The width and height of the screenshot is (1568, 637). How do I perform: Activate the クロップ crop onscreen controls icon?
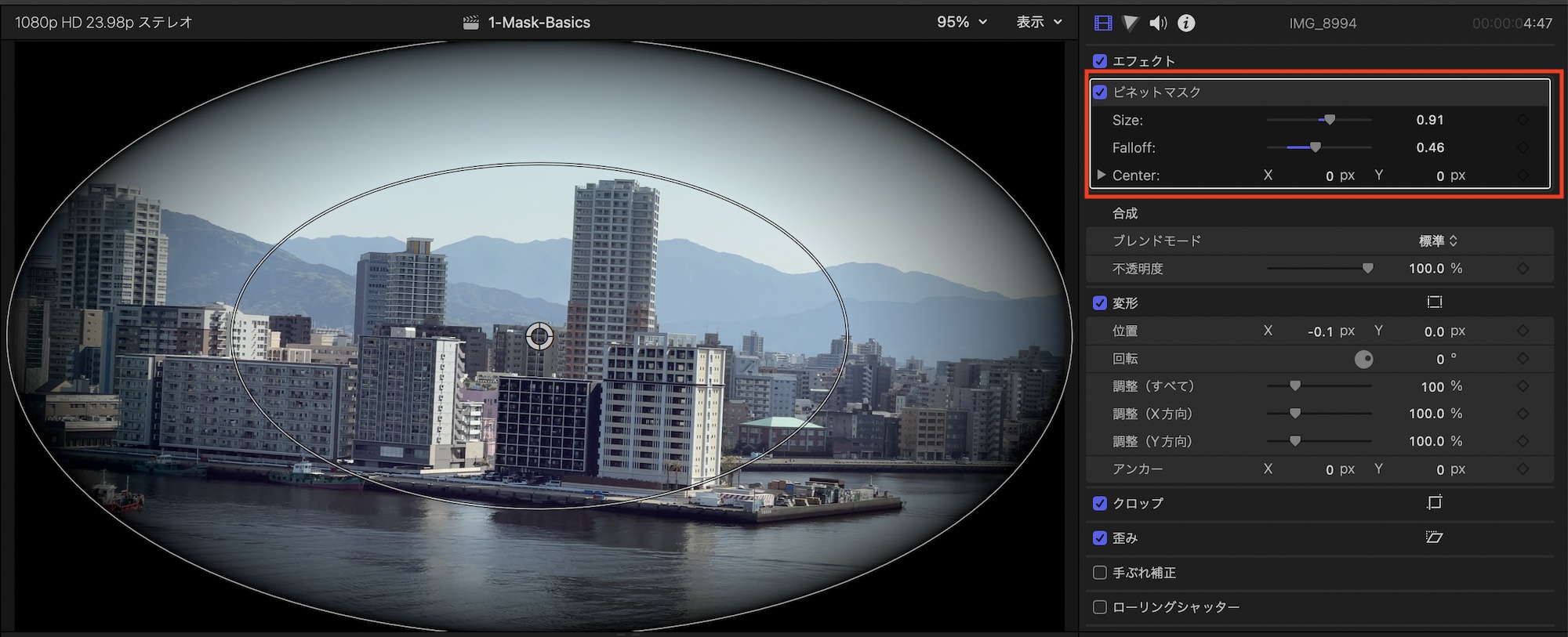[x=1435, y=503]
